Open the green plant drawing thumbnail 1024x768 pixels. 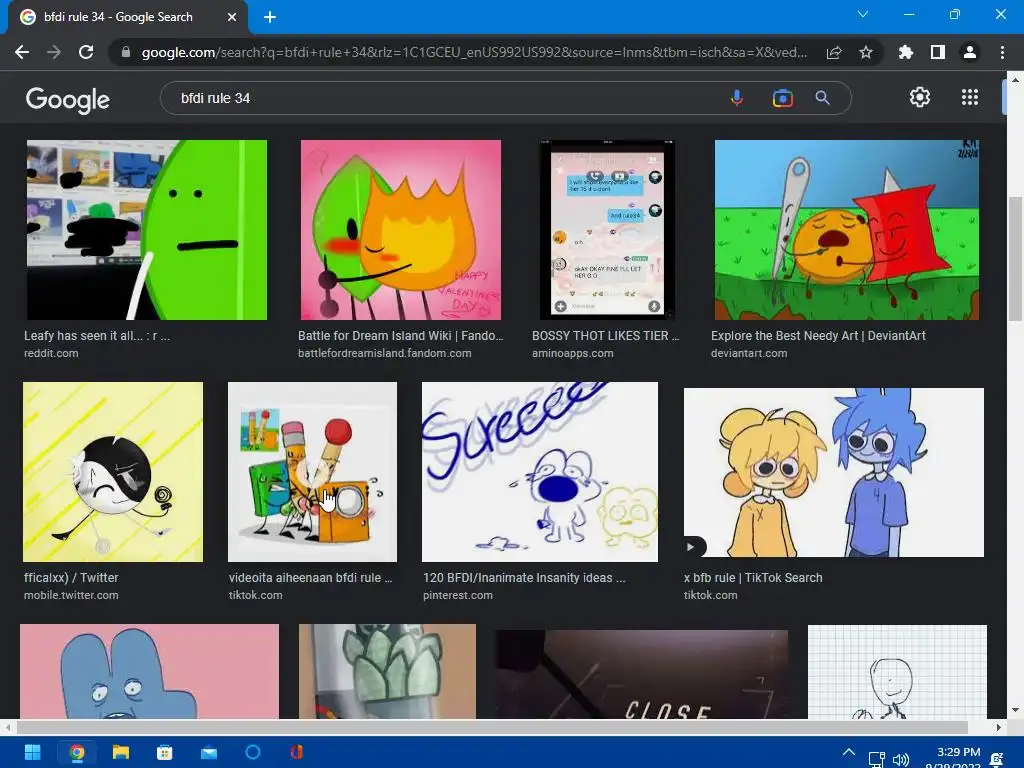387,671
